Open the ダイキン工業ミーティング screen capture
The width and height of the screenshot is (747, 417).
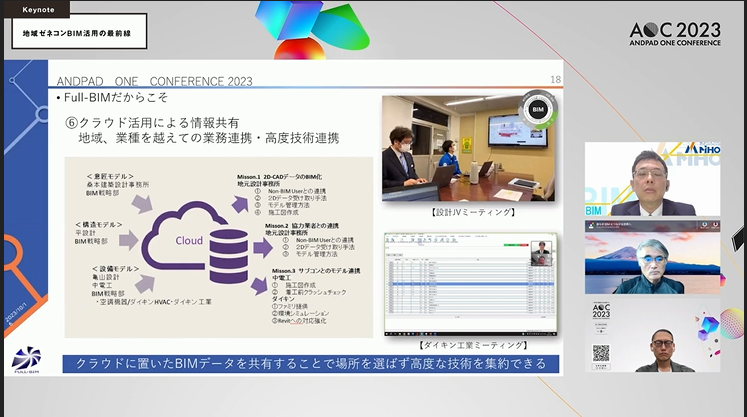[471, 285]
